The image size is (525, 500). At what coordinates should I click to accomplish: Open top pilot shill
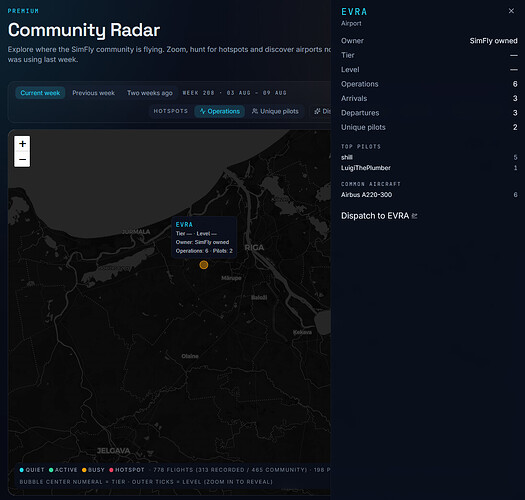point(347,157)
